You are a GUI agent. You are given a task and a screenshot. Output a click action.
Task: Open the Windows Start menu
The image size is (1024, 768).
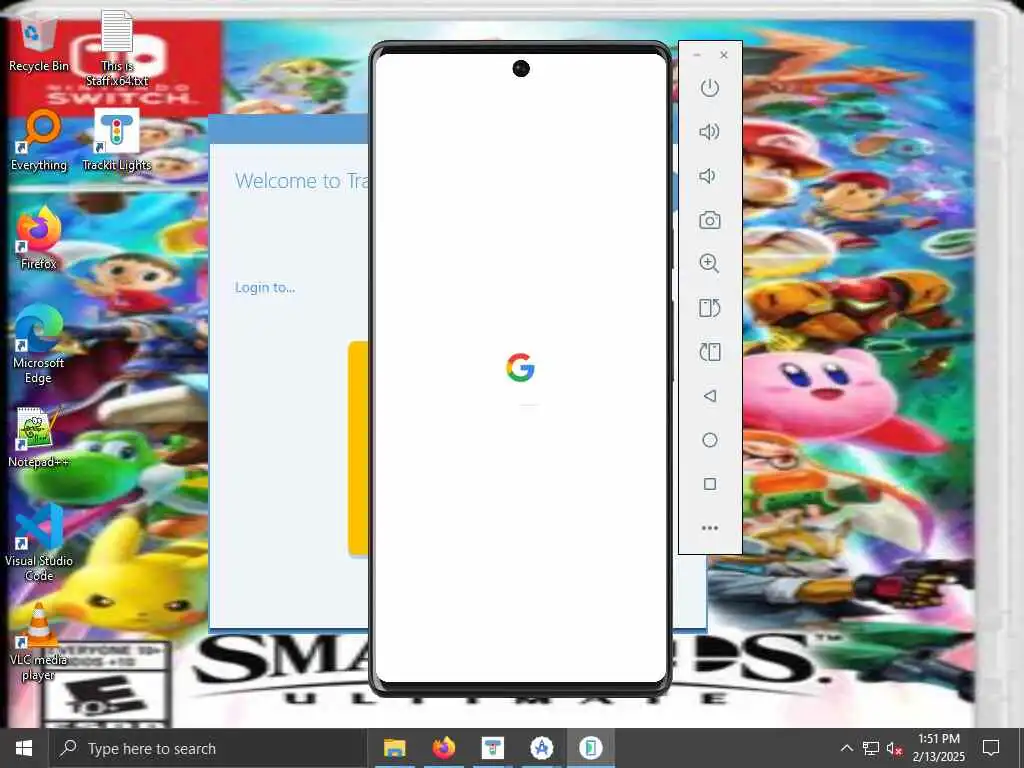24,748
